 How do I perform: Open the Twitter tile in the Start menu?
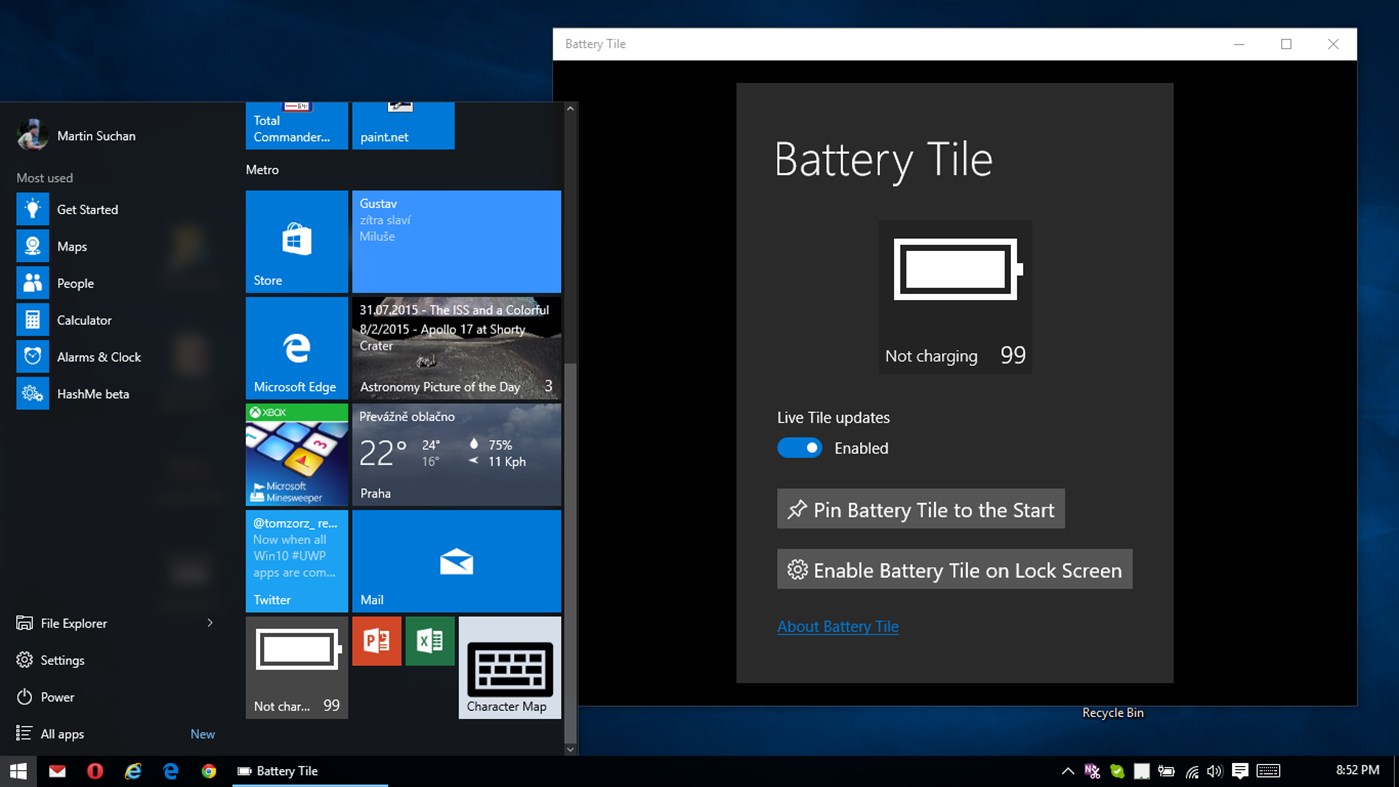click(296, 560)
